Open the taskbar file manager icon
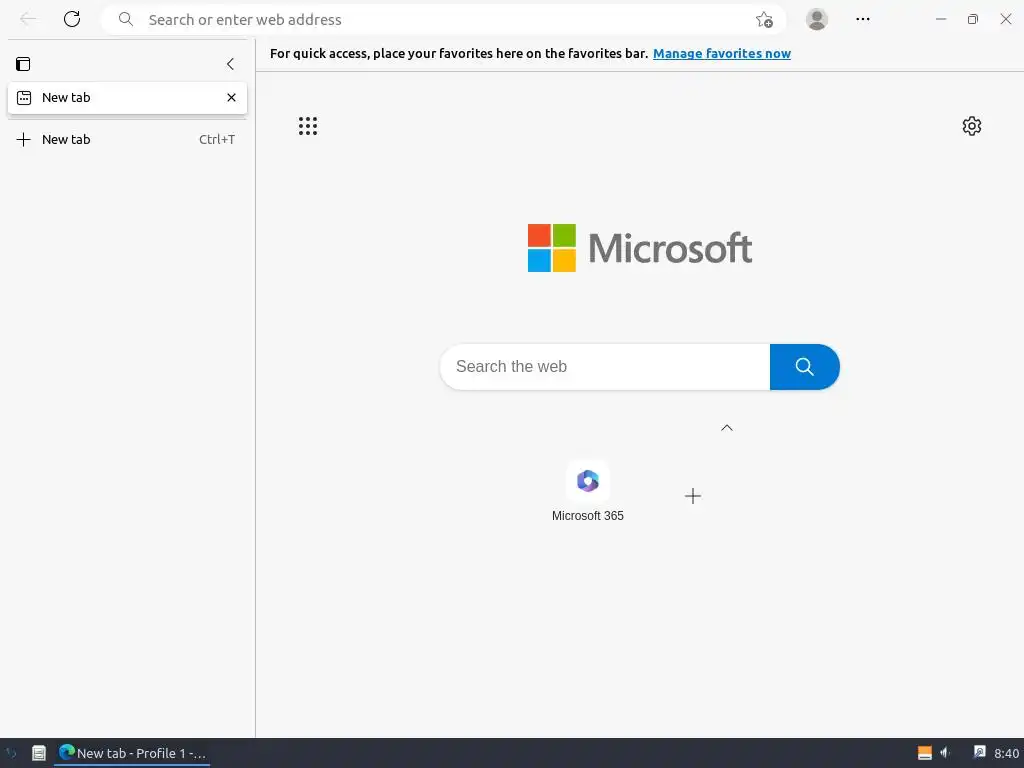Screen dimensions: 1024x768 tap(39, 753)
